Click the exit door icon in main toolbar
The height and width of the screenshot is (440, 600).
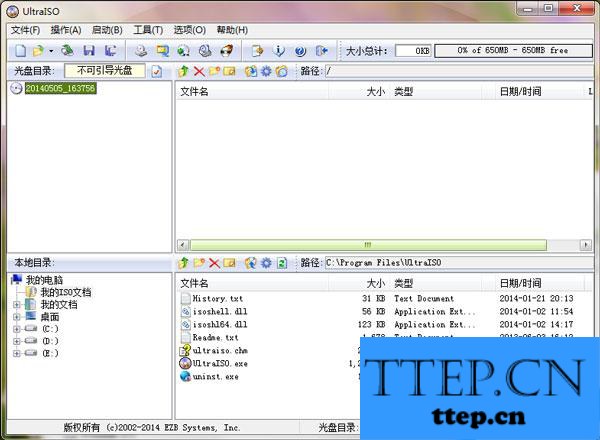(x=322, y=51)
